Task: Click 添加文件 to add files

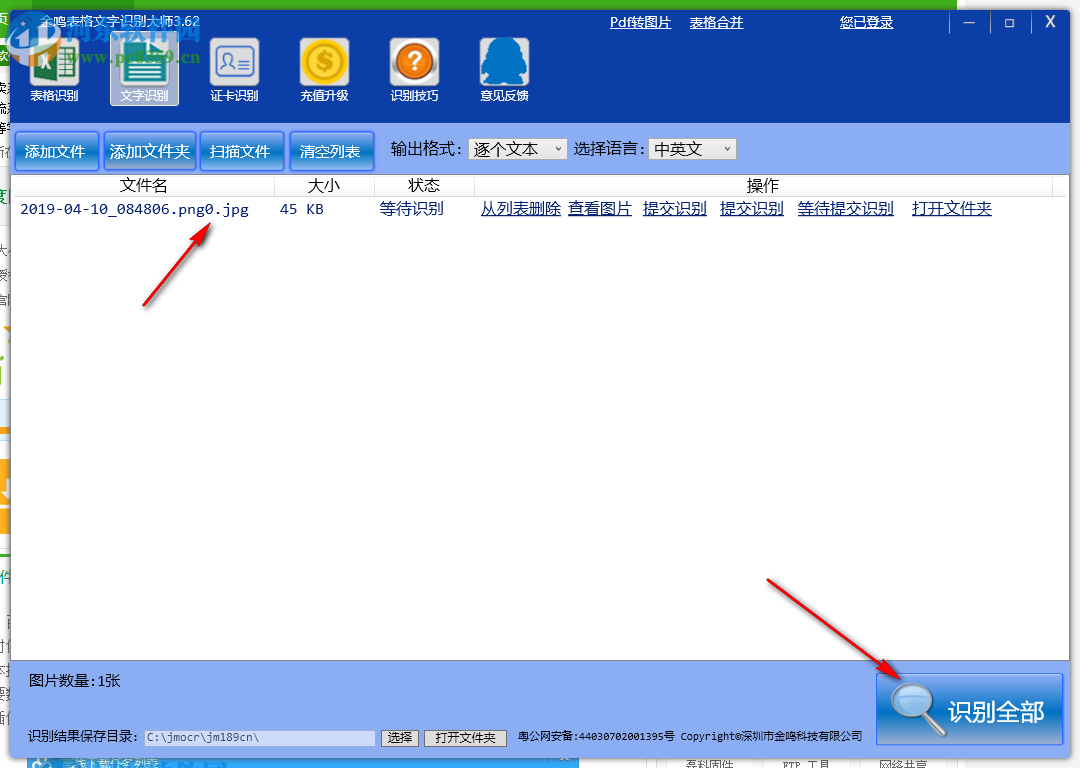Action: tap(56, 150)
